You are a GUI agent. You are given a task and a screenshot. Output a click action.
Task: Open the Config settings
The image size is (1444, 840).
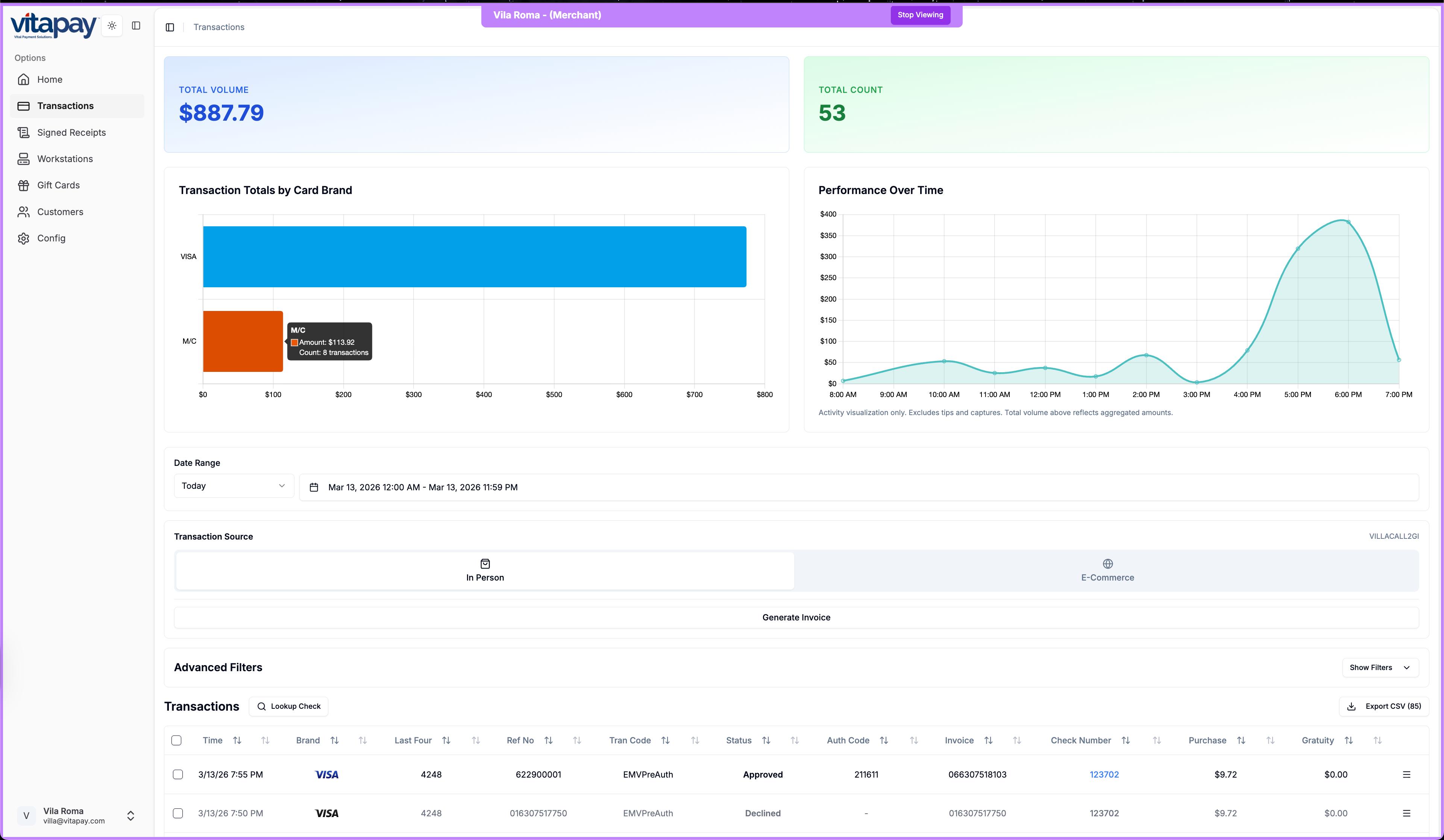pos(51,238)
